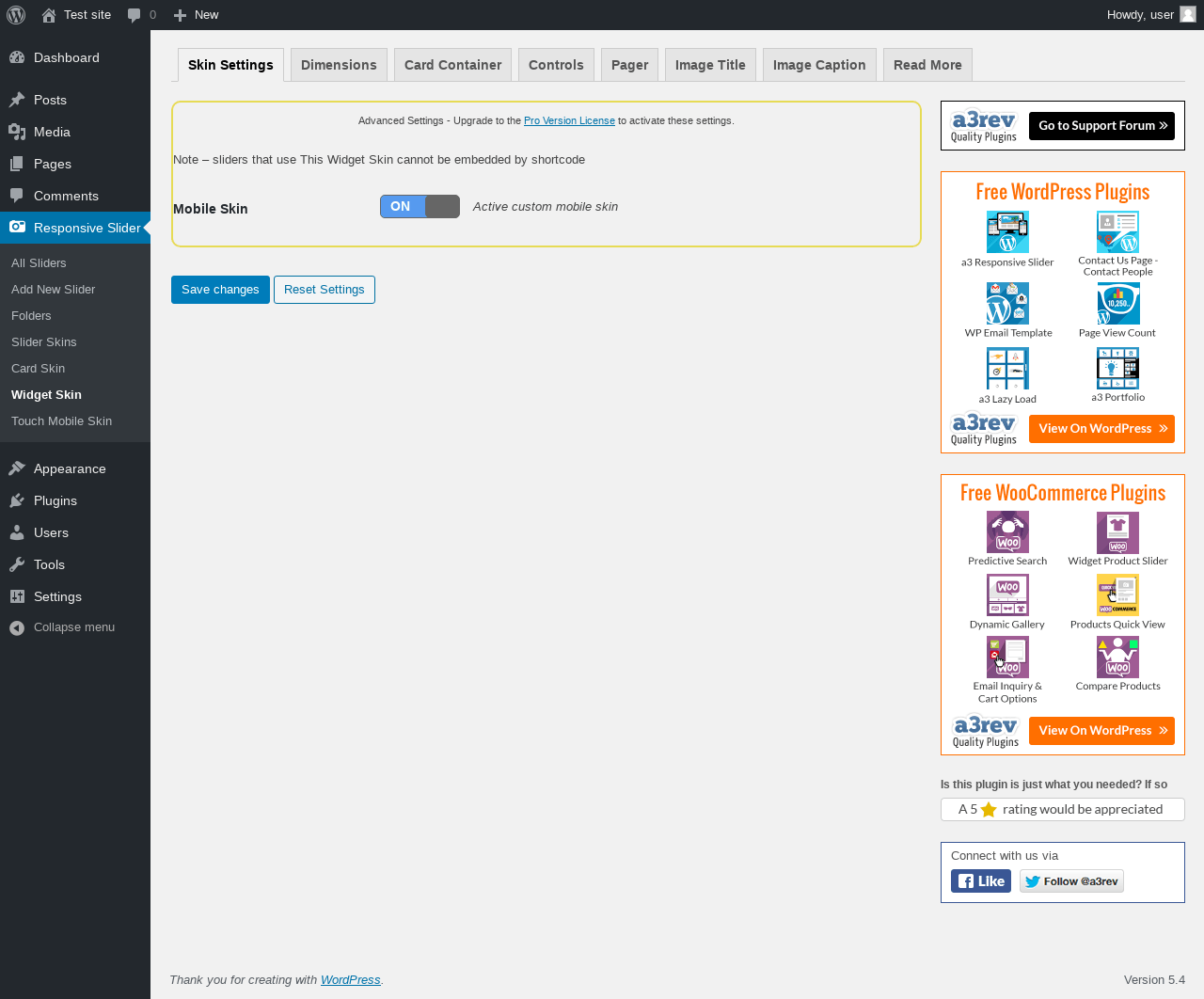Click the 5 star rating box

(1063, 809)
